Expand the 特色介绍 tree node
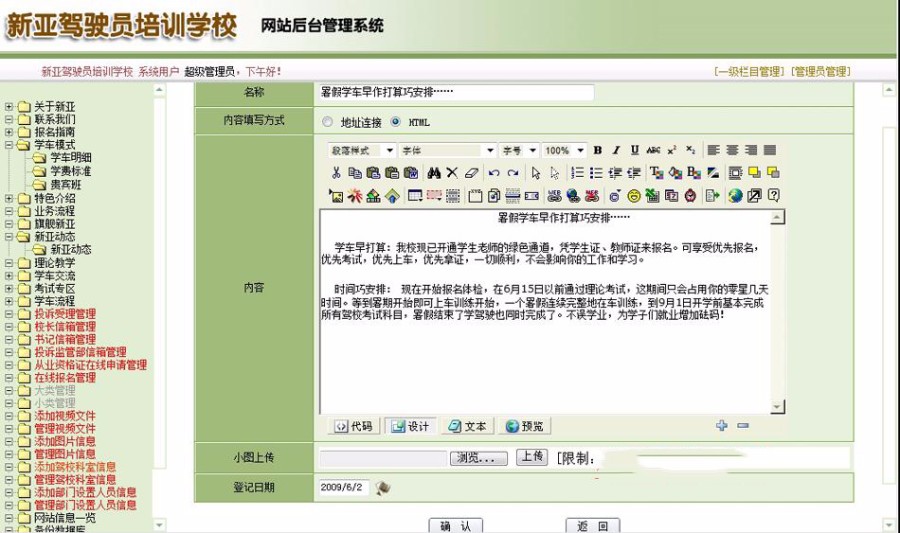Image resolution: width=900 pixels, height=533 pixels. click(x=9, y=199)
